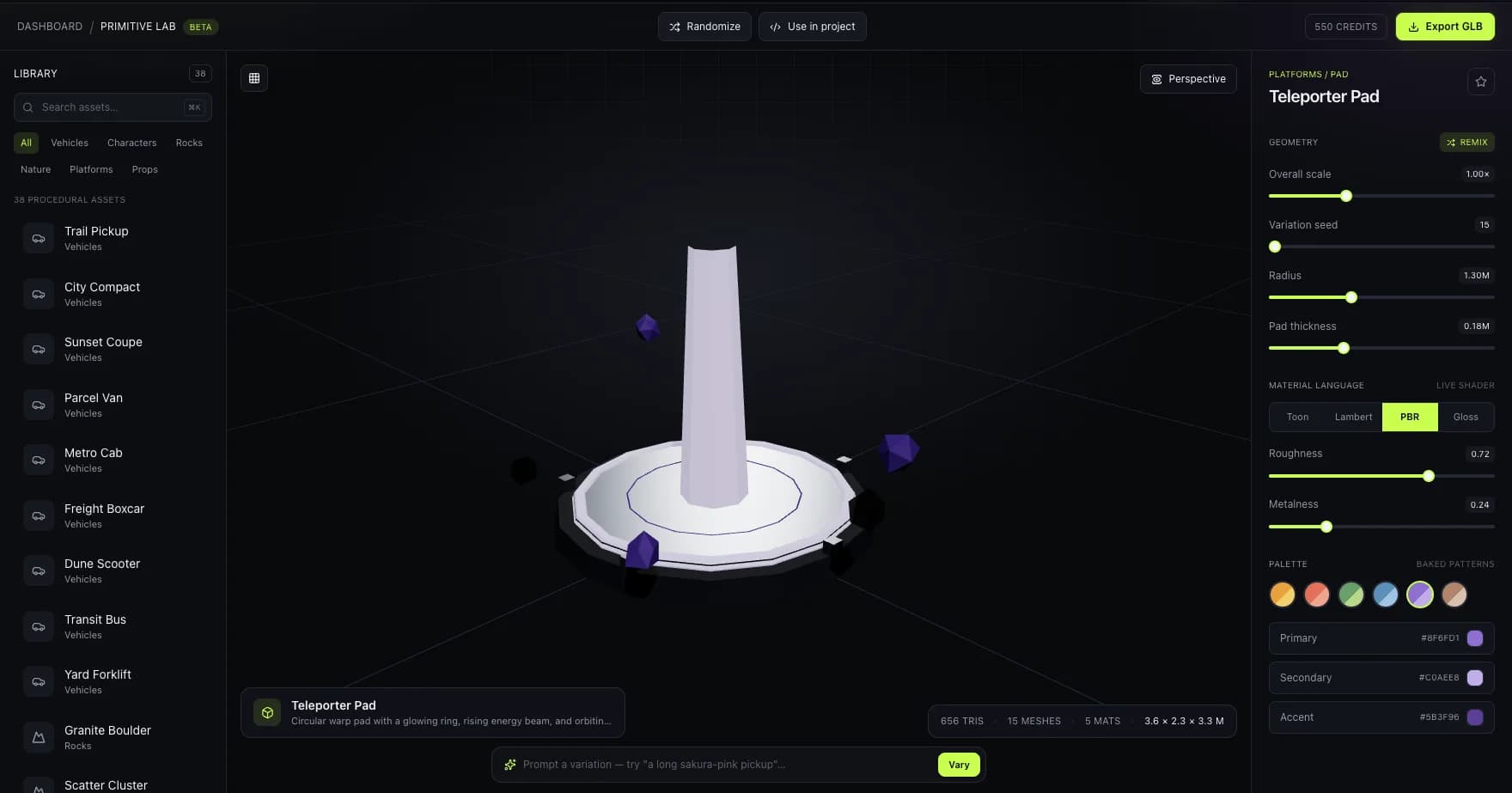Filter library by Platforms

pos(91,169)
